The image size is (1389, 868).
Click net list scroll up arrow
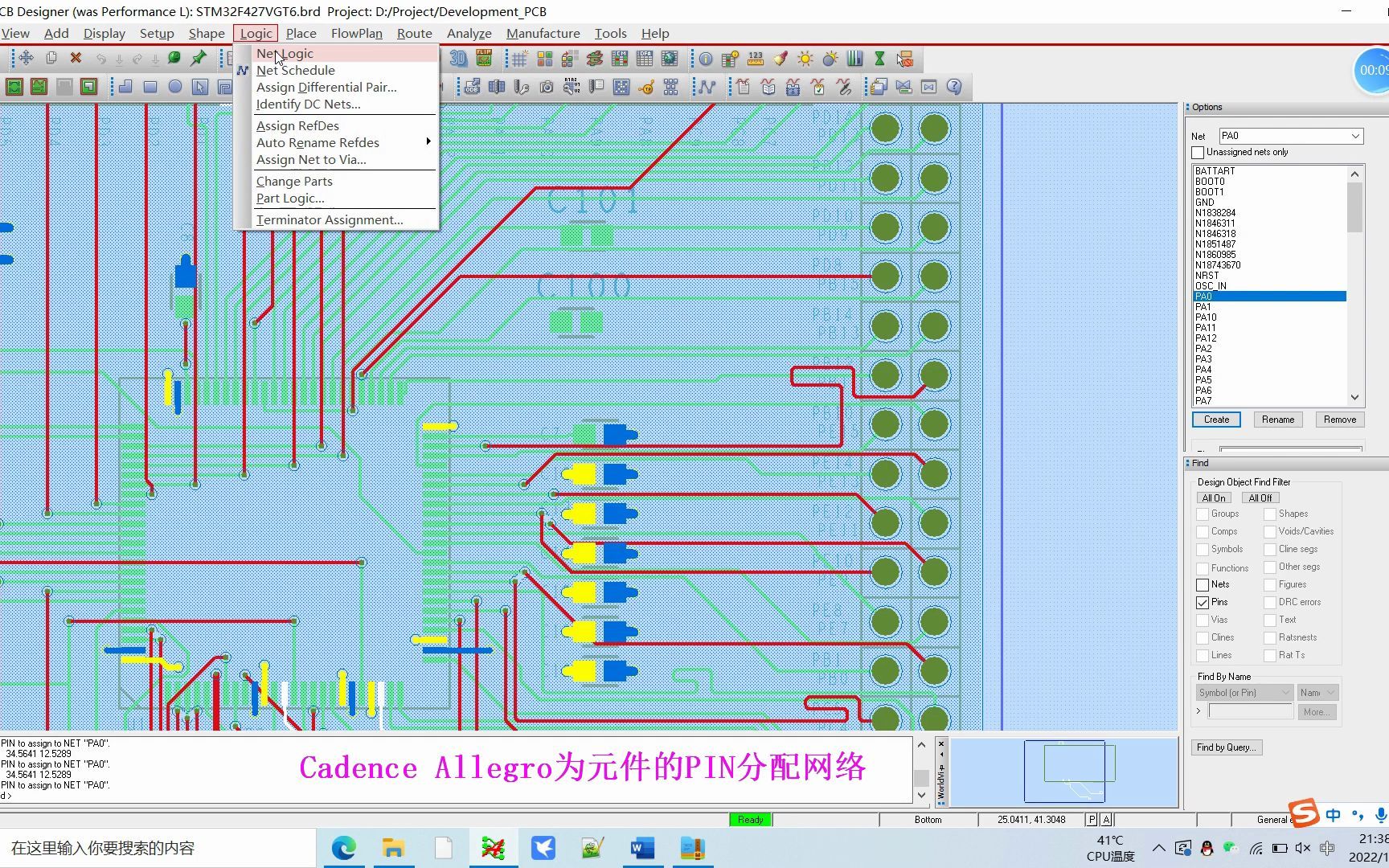click(1354, 174)
